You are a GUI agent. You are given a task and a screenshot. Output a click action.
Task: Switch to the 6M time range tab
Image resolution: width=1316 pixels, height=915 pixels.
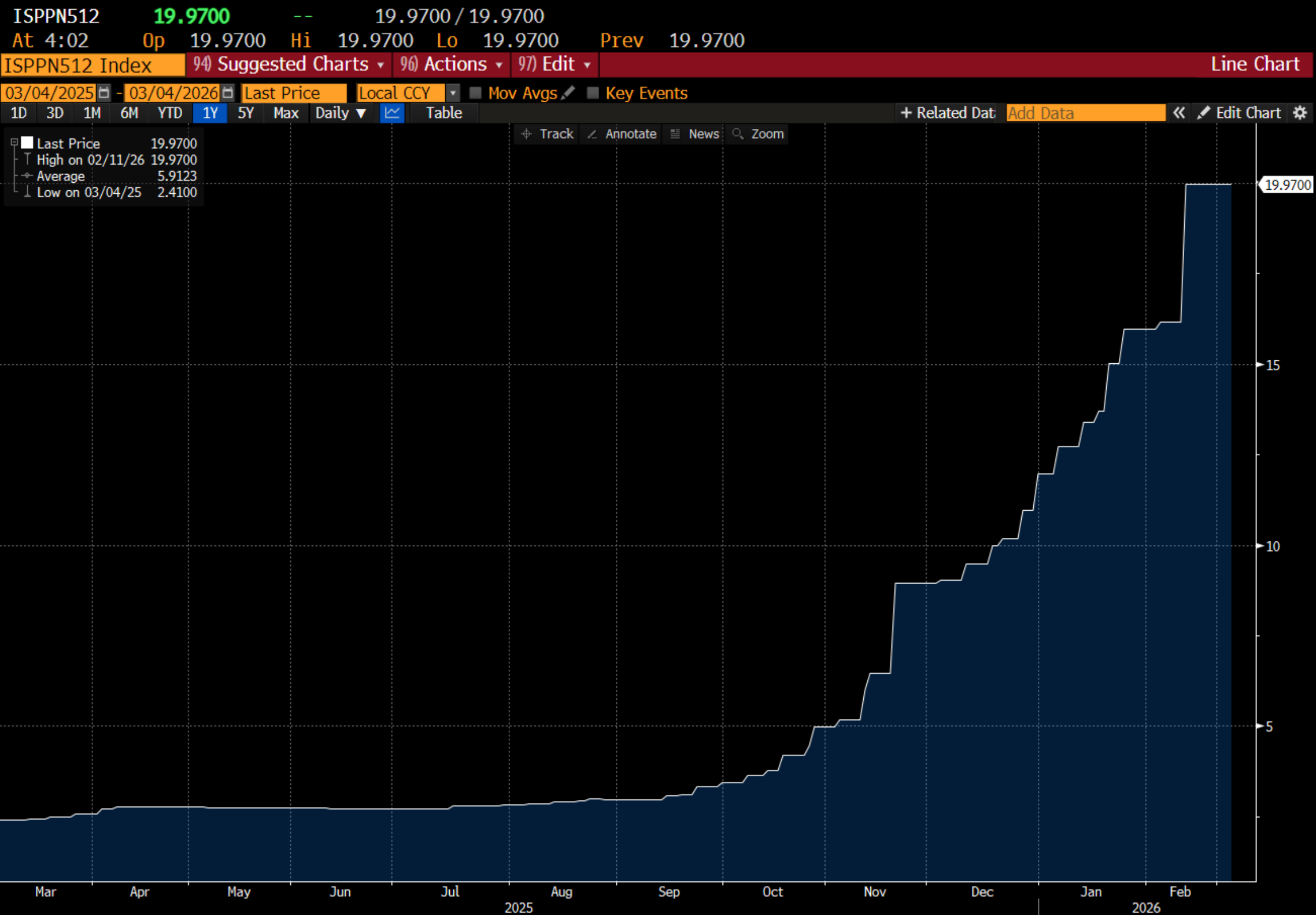(129, 113)
